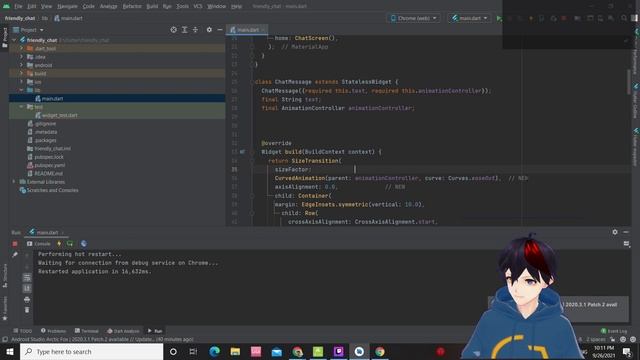640x360 pixels.
Task: Open the File menu
Action: point(18,6)
